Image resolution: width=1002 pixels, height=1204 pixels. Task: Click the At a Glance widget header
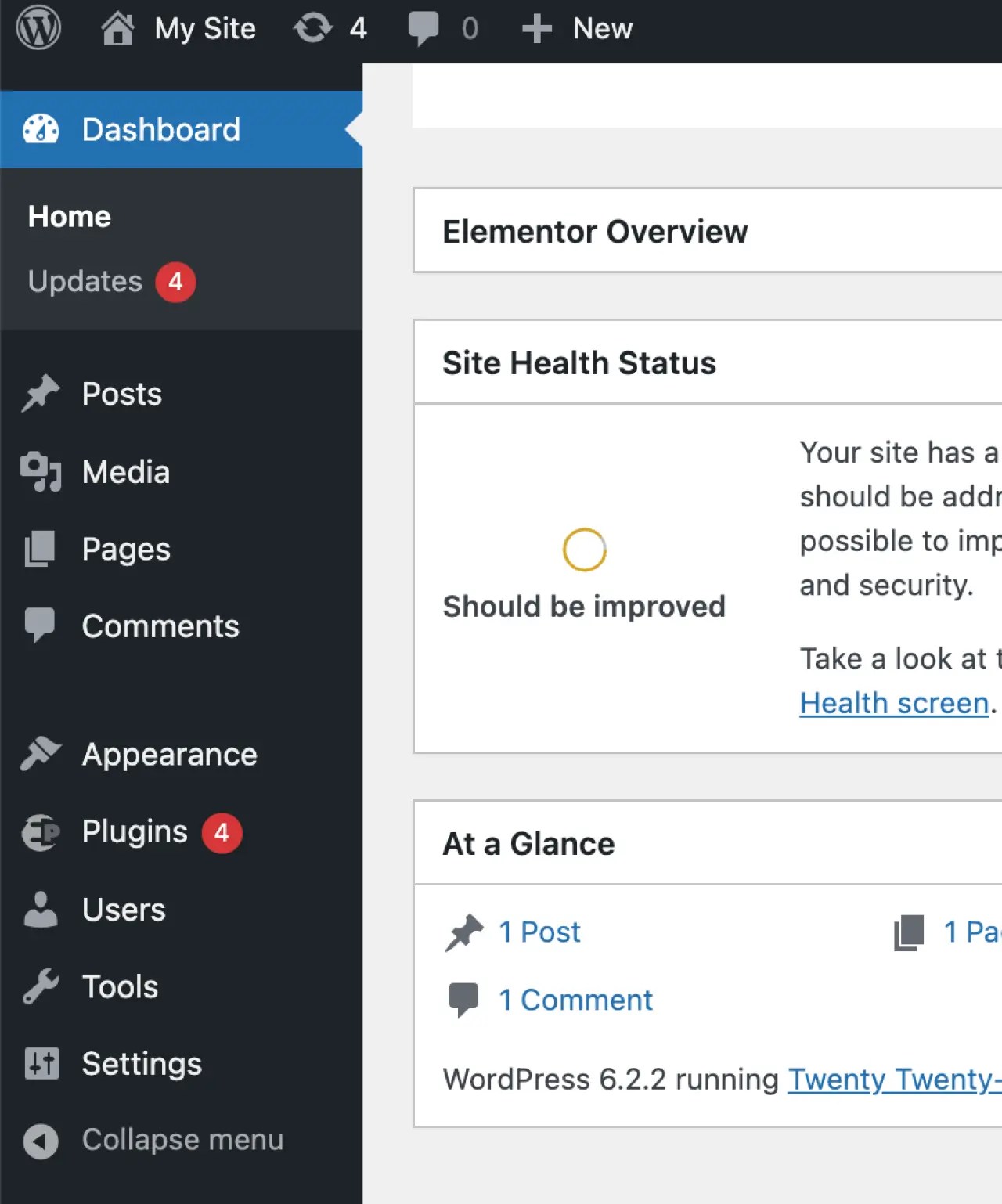pyautogui.click(x=708, y=843)
